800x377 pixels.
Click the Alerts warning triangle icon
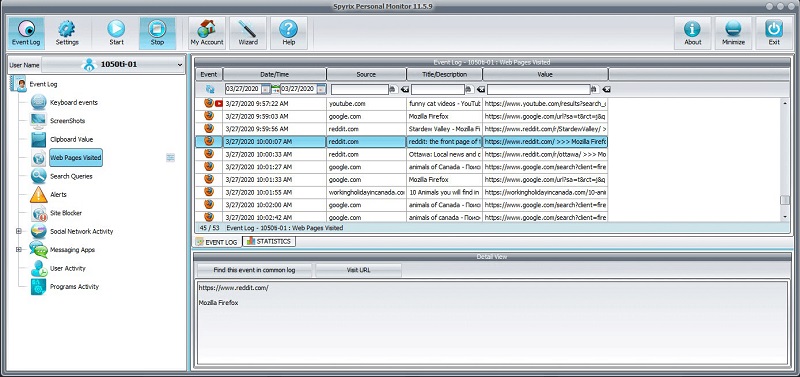pos(38,194)
